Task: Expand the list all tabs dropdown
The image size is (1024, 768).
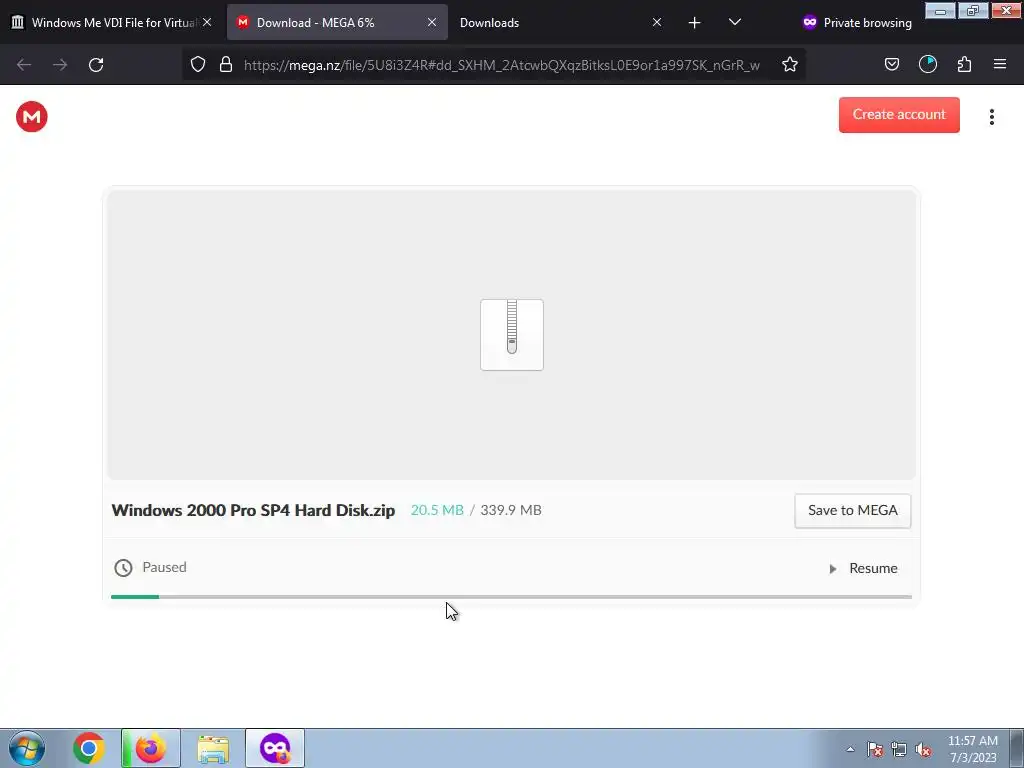Action: pos(735,22)
